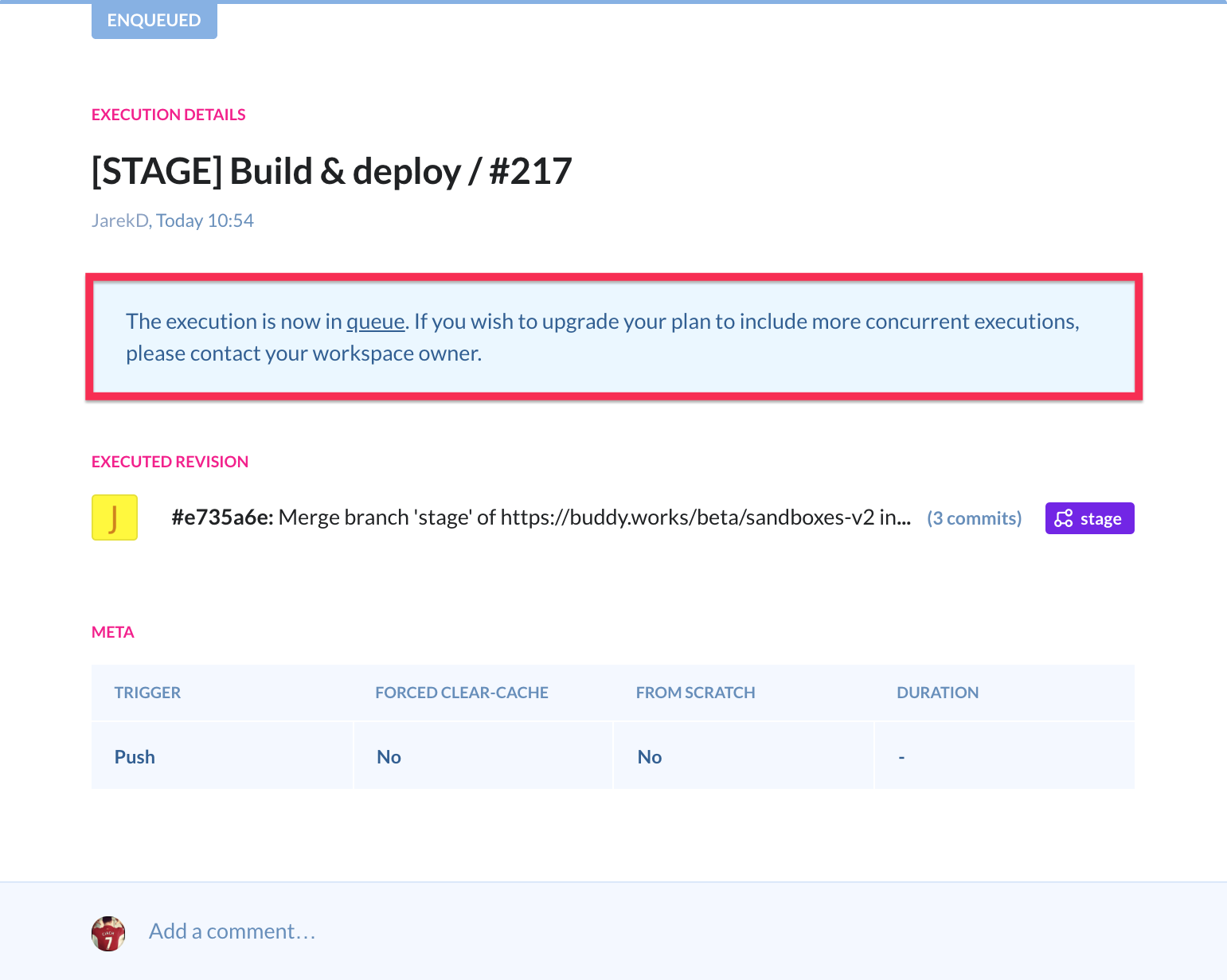Click the JarekD, Today 10:54 timestamp

[x=173, y=221]
